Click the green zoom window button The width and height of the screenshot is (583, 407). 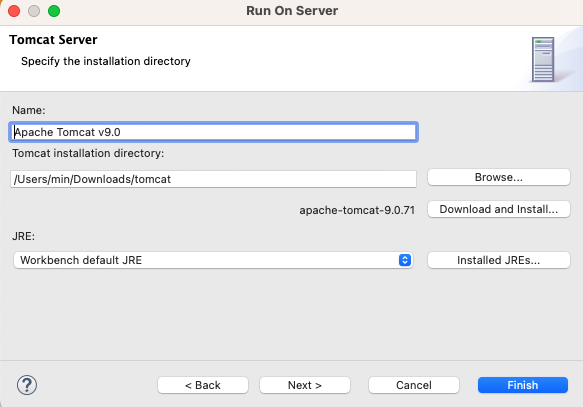54,11
